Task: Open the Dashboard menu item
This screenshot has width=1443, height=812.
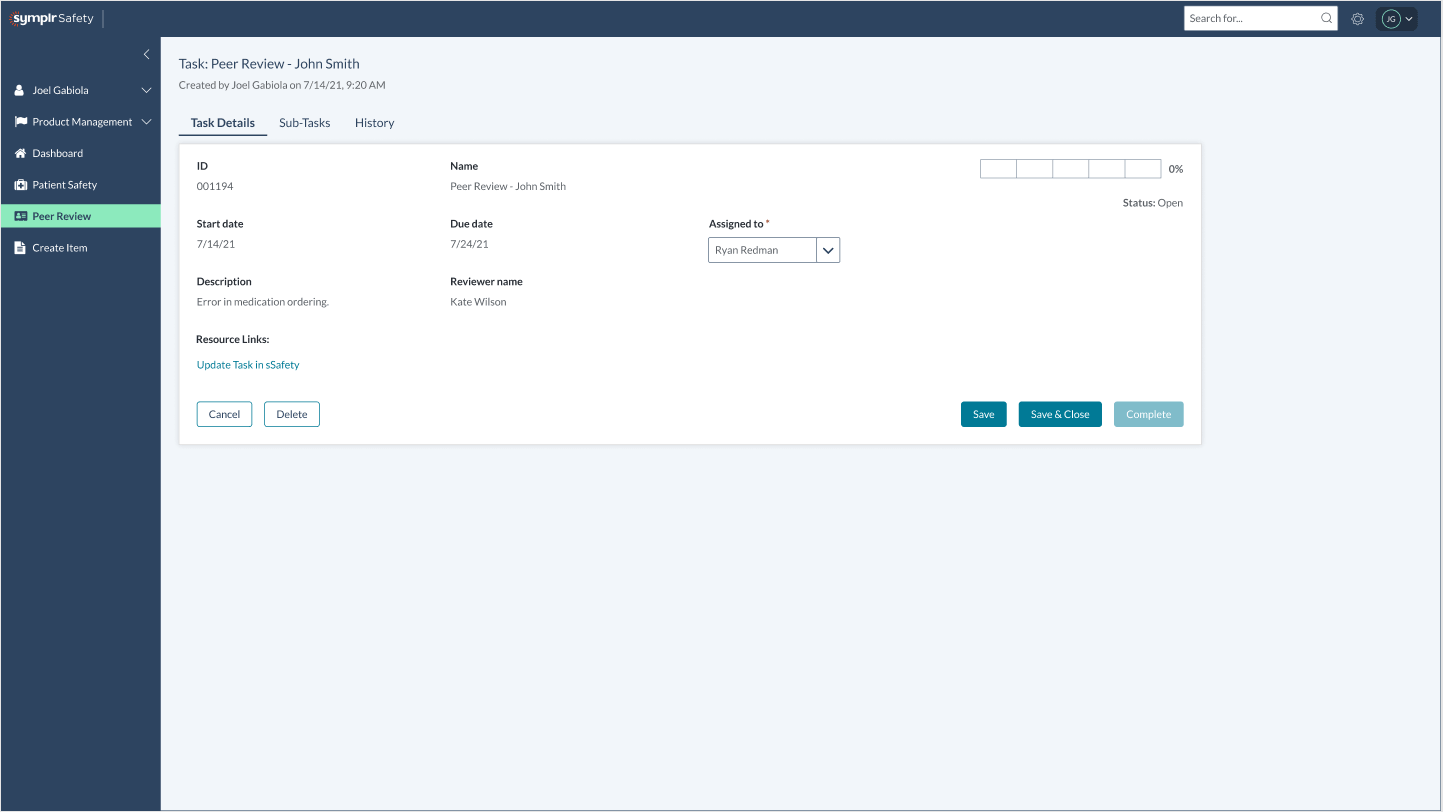Action: (x=80, y=153)
